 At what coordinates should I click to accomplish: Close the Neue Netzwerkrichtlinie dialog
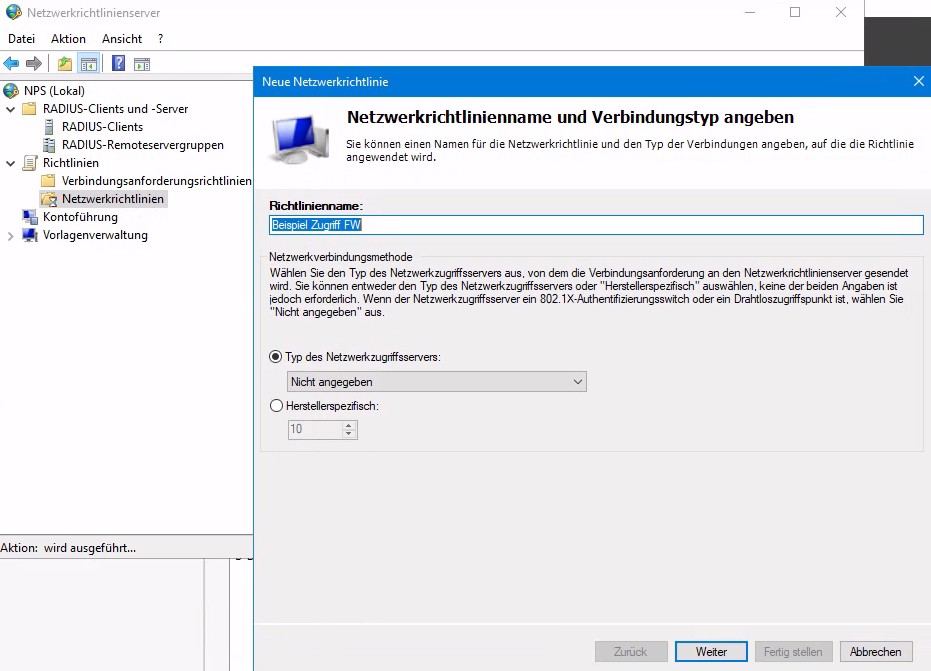coord(918,81)
